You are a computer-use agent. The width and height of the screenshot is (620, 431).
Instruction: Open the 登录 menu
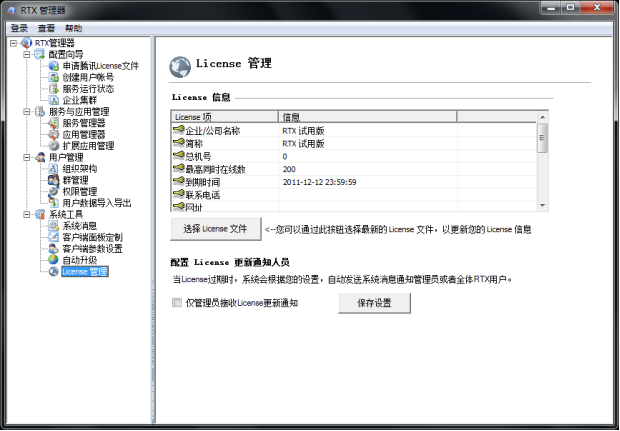(19, 28)
